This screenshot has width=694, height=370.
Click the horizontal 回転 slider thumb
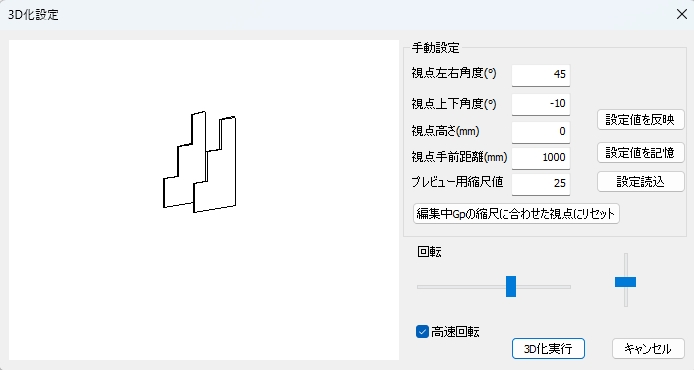511,286
